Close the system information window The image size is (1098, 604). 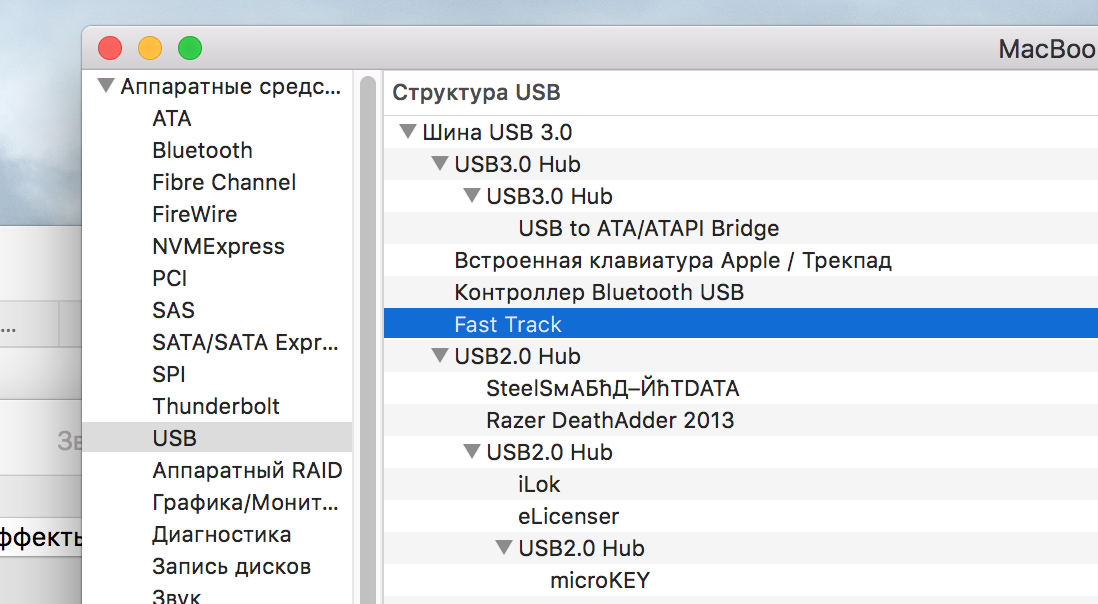110,48
